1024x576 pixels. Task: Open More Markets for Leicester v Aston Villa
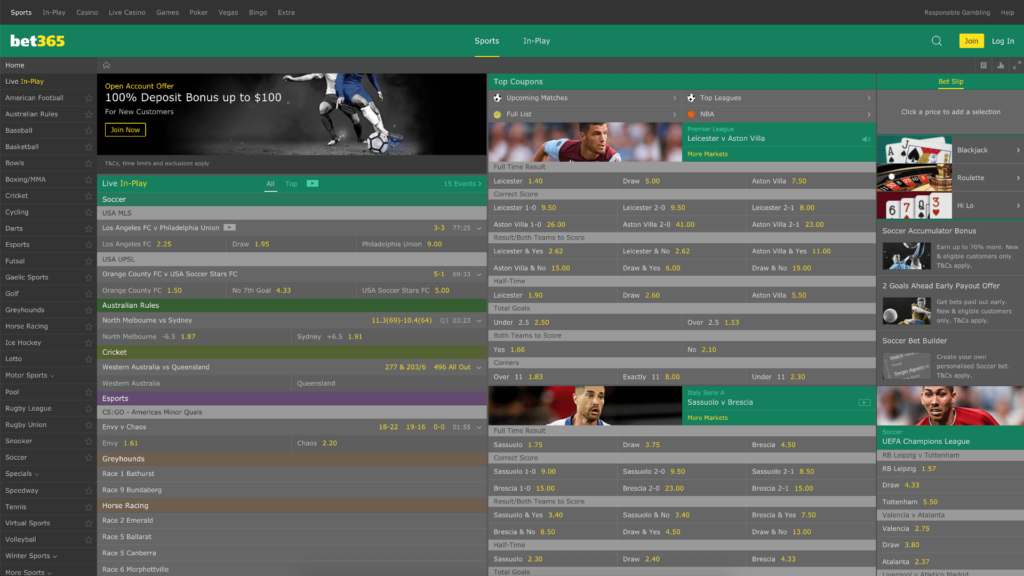click(x=707, y=154)
